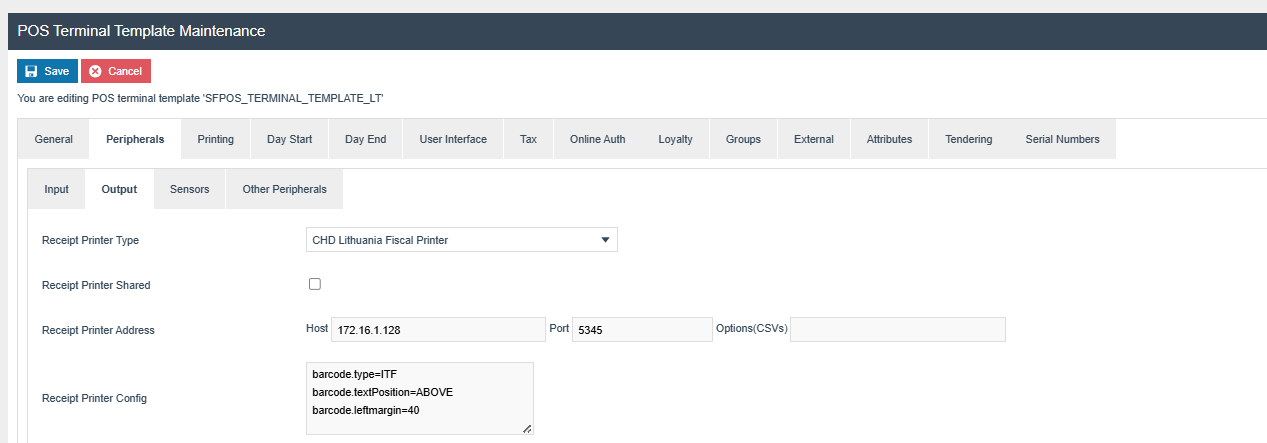1267x443 pixels.
Task: Go to the Day End tab
Action: (365, 139)
